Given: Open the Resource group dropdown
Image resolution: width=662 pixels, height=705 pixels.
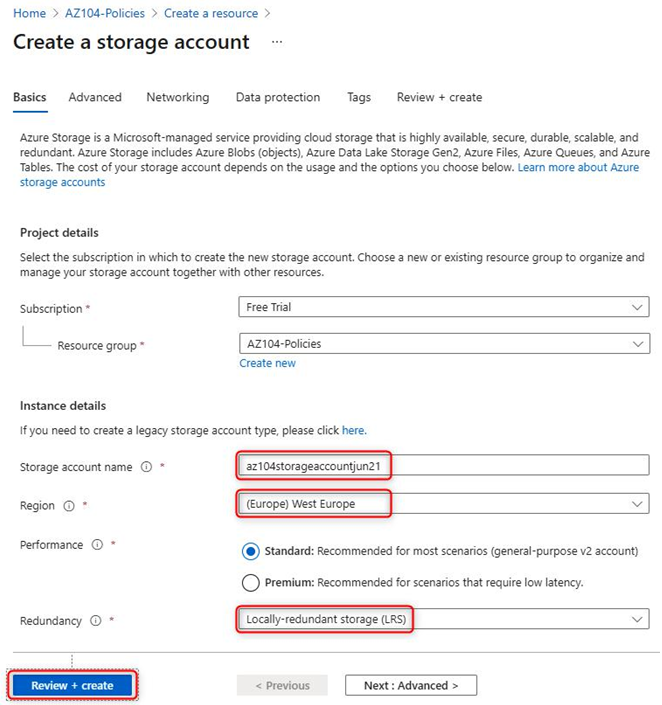Looking at the screenshot, I should coord(444,344).
